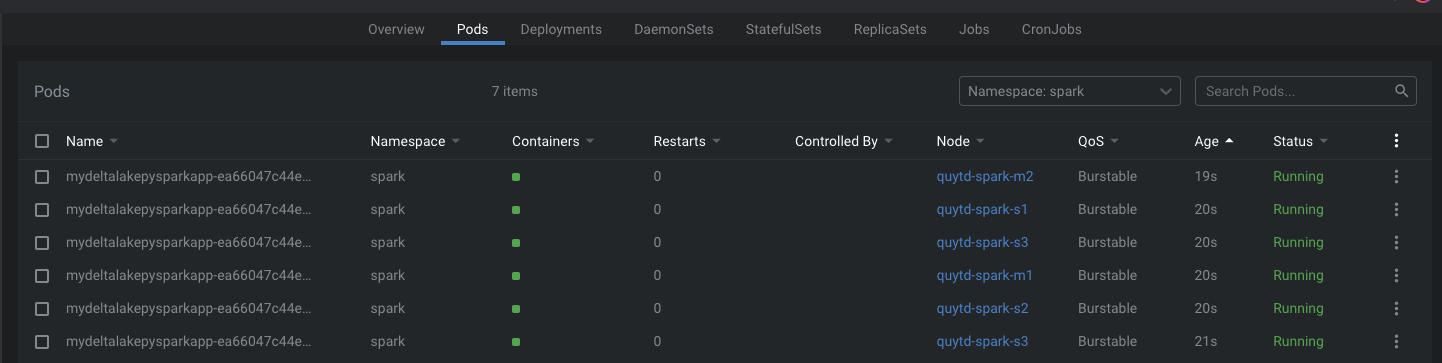Switch to the CronJobs tab
This screenshot has width=1442, height=363.
pyautogui.click(x=1051, y=29)
